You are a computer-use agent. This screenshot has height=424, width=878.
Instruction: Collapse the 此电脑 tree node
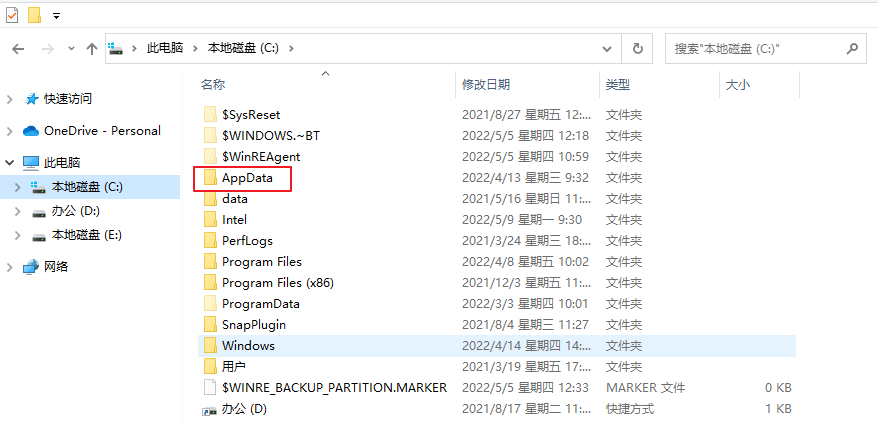tap(10, 162)
